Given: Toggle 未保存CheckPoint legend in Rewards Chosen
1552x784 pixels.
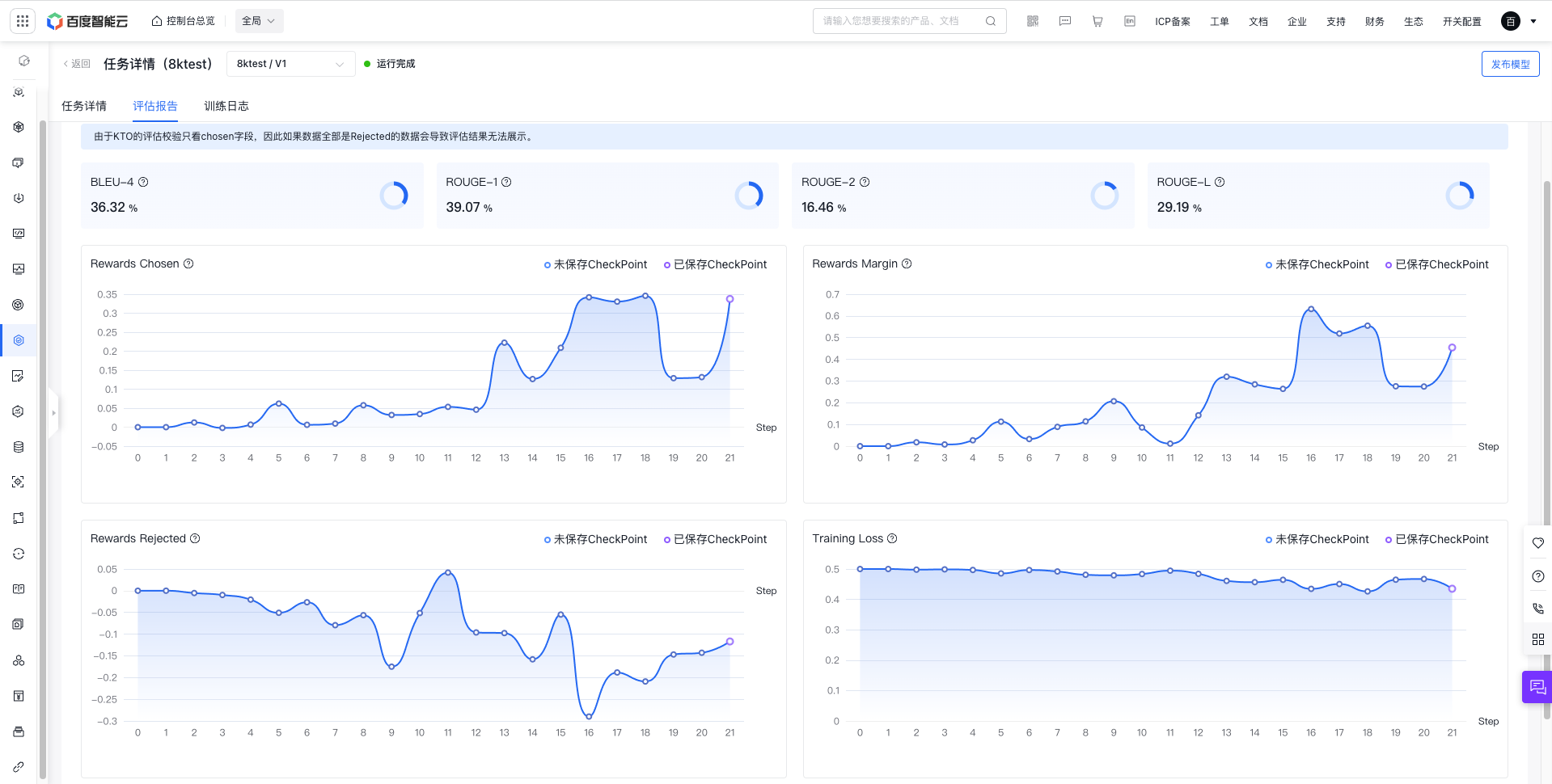Looking at the screenshot, I should pyautogui.click(x=595, y=264).
